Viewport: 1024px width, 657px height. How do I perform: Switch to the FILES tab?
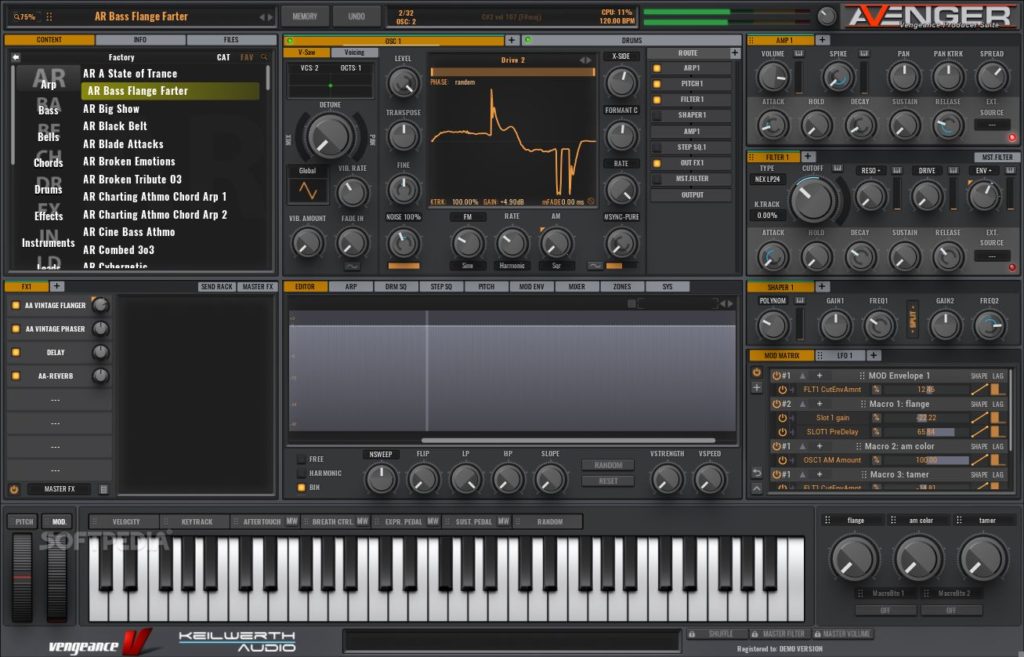point(231,40)
